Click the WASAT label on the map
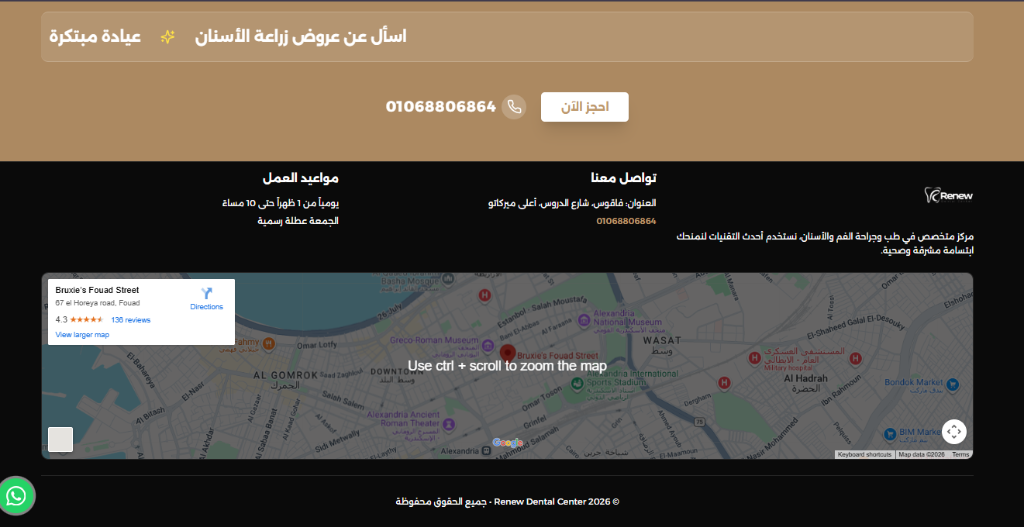Image resolution: width=1024 pixels, height=527 pixels. [x=662, y=340]
